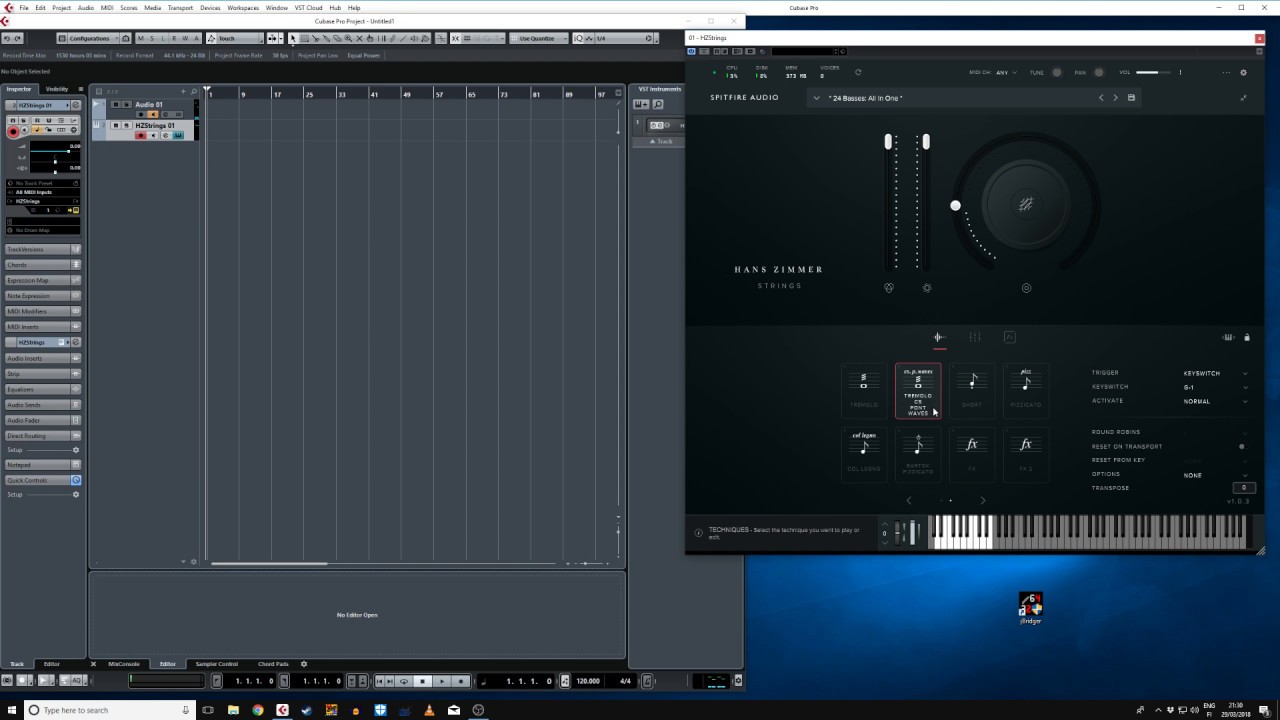1280x720 pixels.
Task: Click the refresh icon beside VOICES
Action: 858,72
